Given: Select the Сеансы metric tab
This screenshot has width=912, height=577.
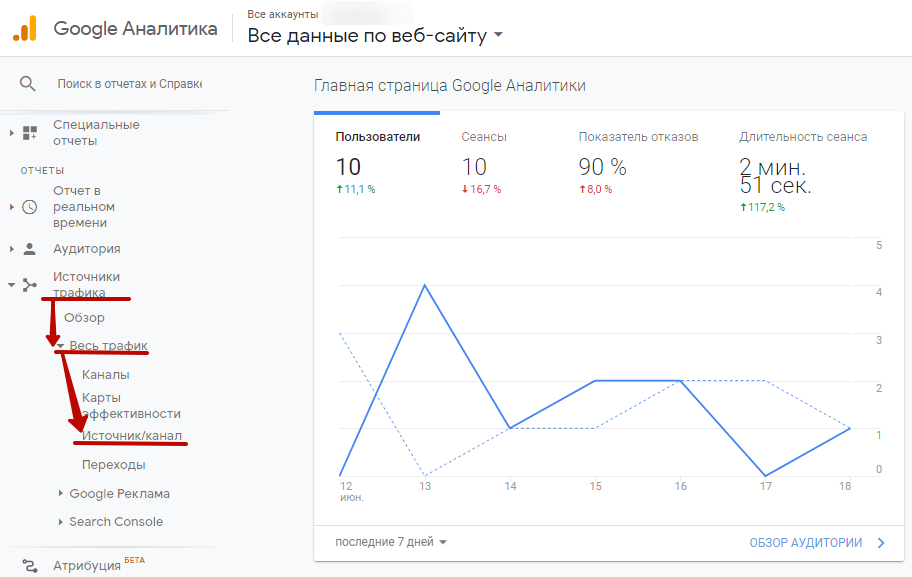Looking at the screenshot, I should point(484,162).
